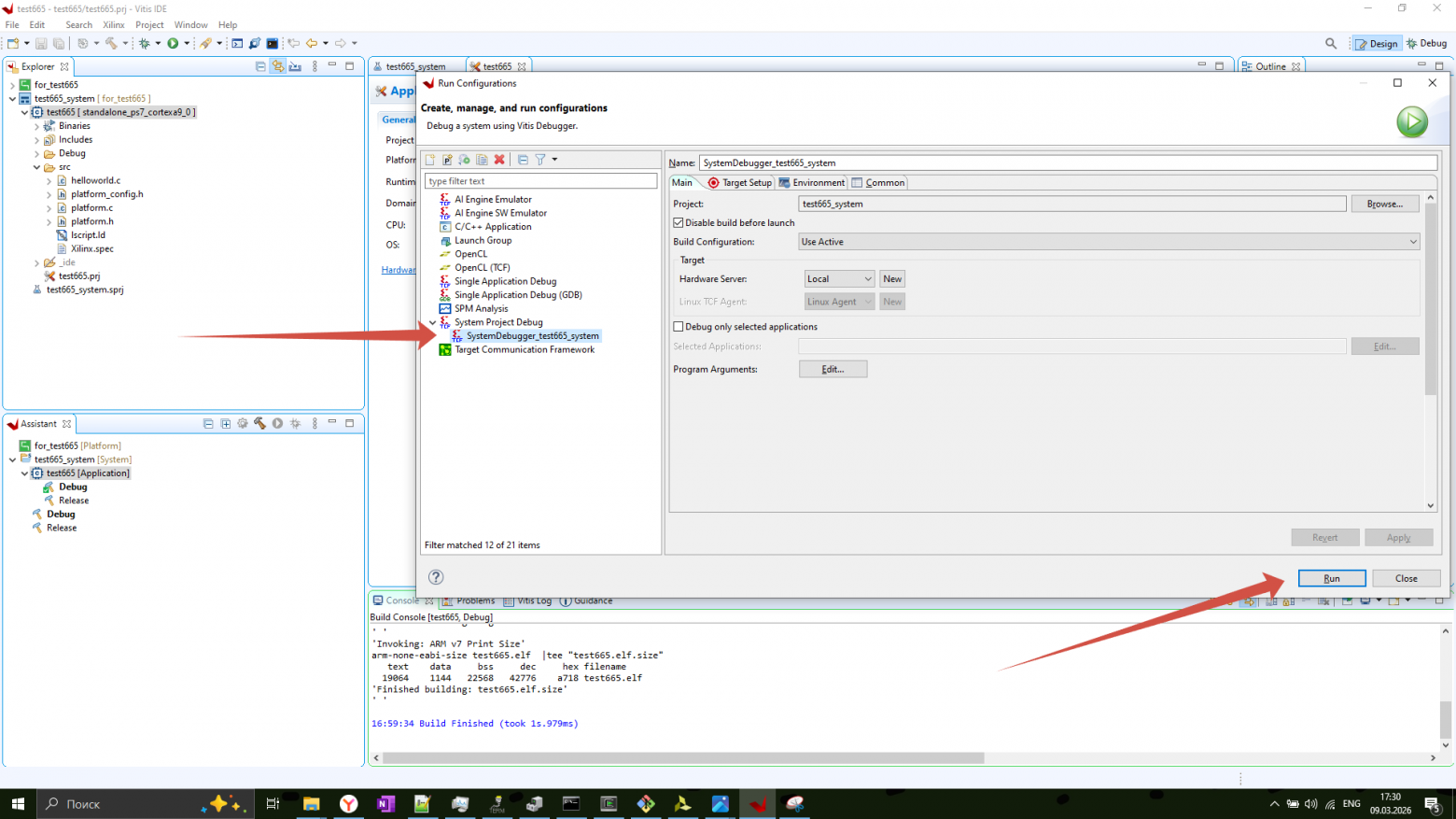The width and height of the screenshot is (1456, 819).
Task: Click the Run button
Action: point(1332,579)
